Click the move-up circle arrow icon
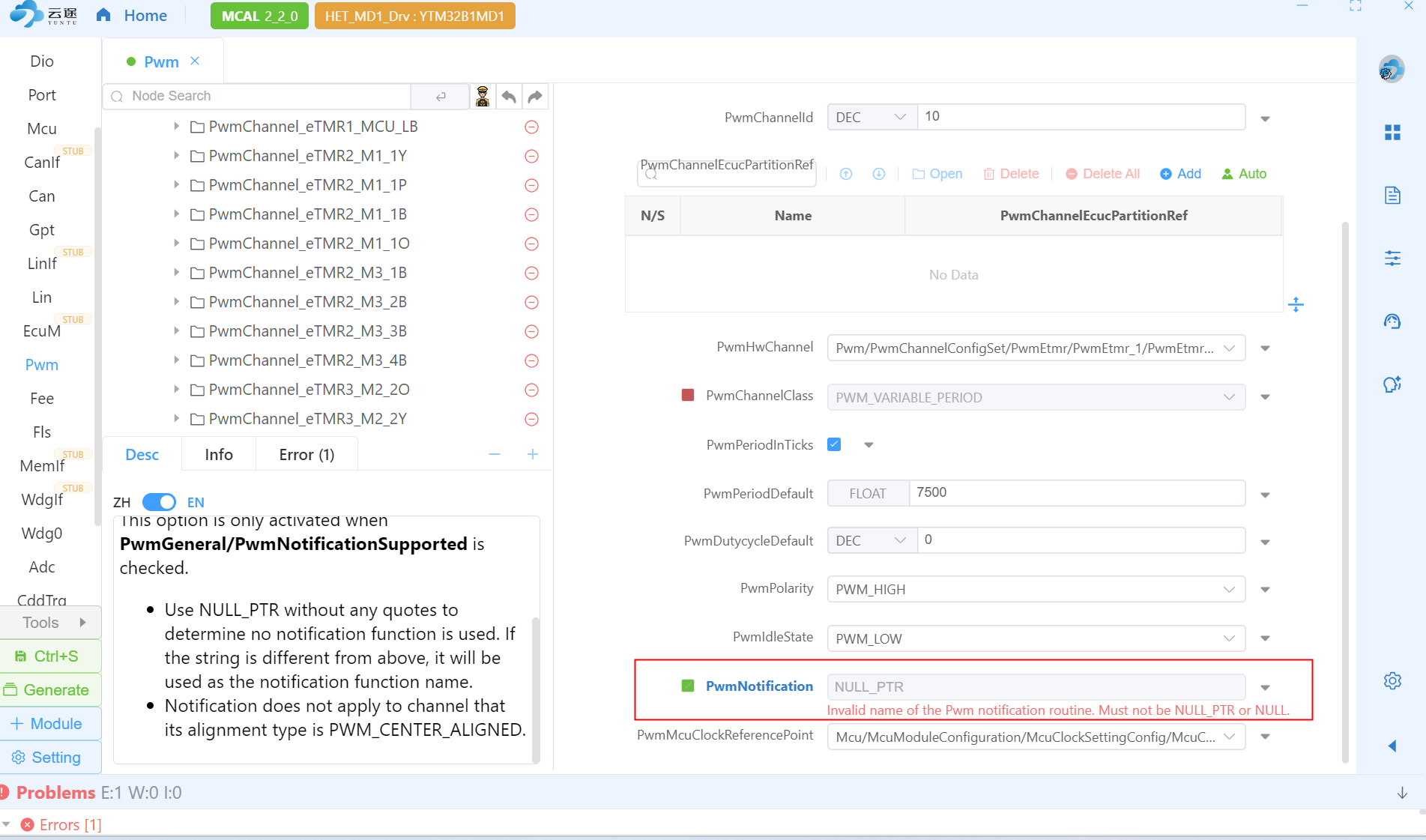This screenshot has width=1426, height=840. pos(846,174)
